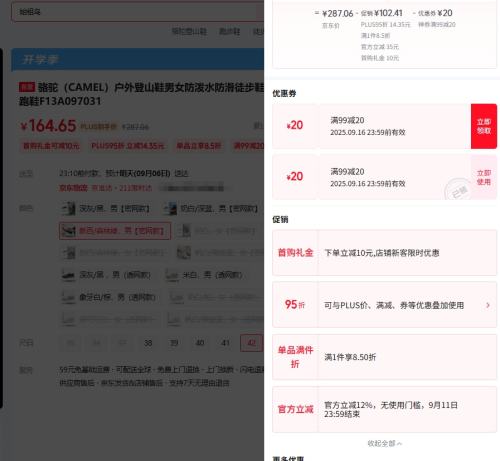Click the 促销 ¥102.41 deduction amount
Screen dimensions: 500x461
tap(388, 13)
